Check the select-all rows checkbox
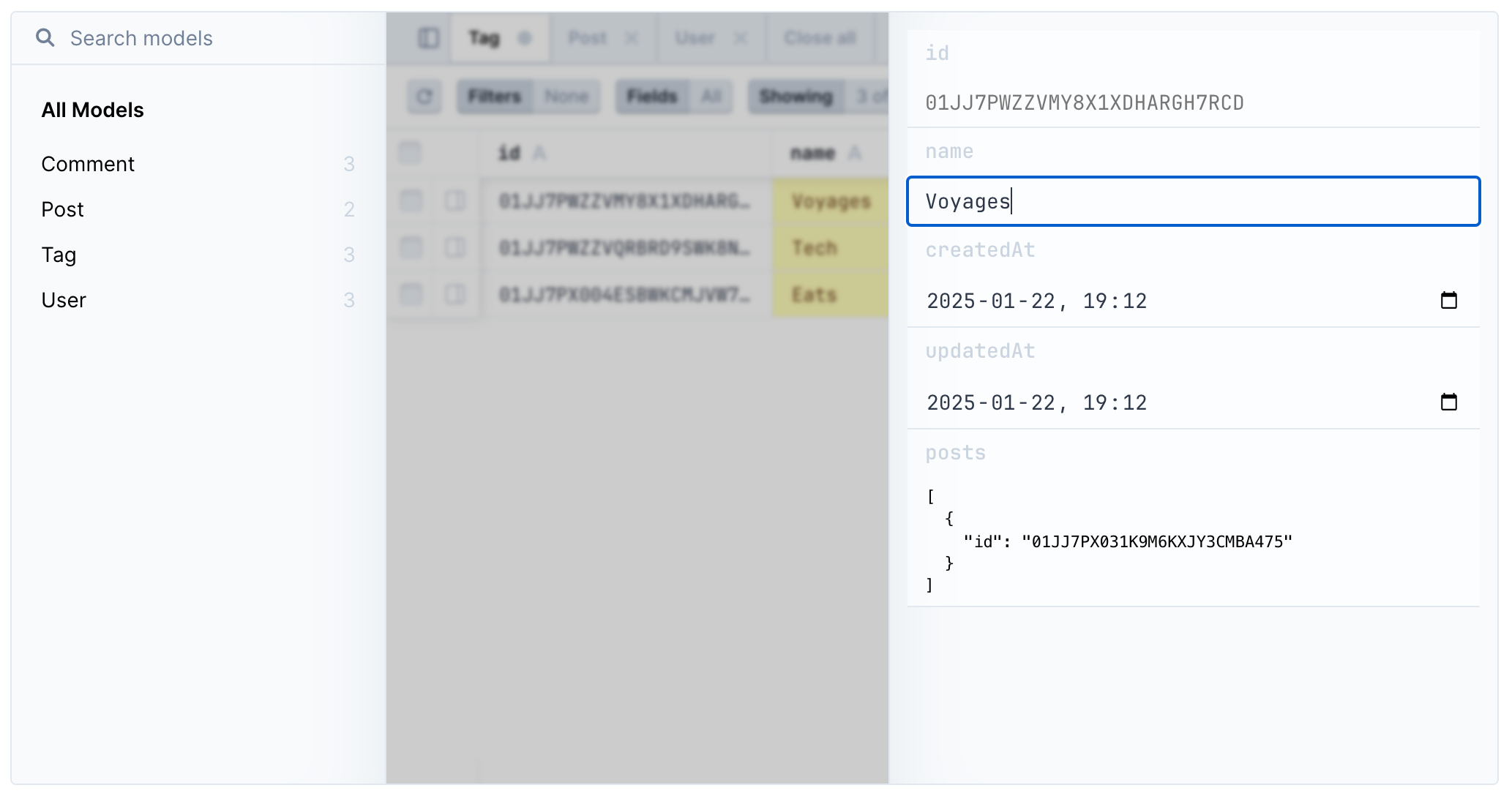 (x=410, y=153)
